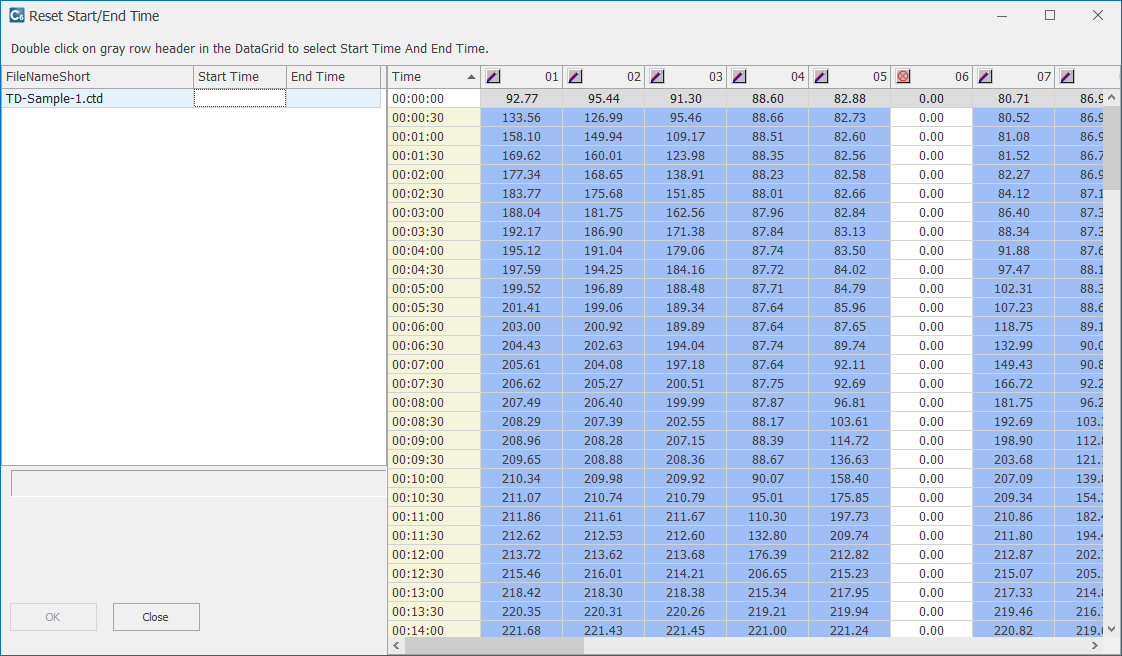
Task: Click the Time column header
Action: pyautogui.click(x=434, y=77)
